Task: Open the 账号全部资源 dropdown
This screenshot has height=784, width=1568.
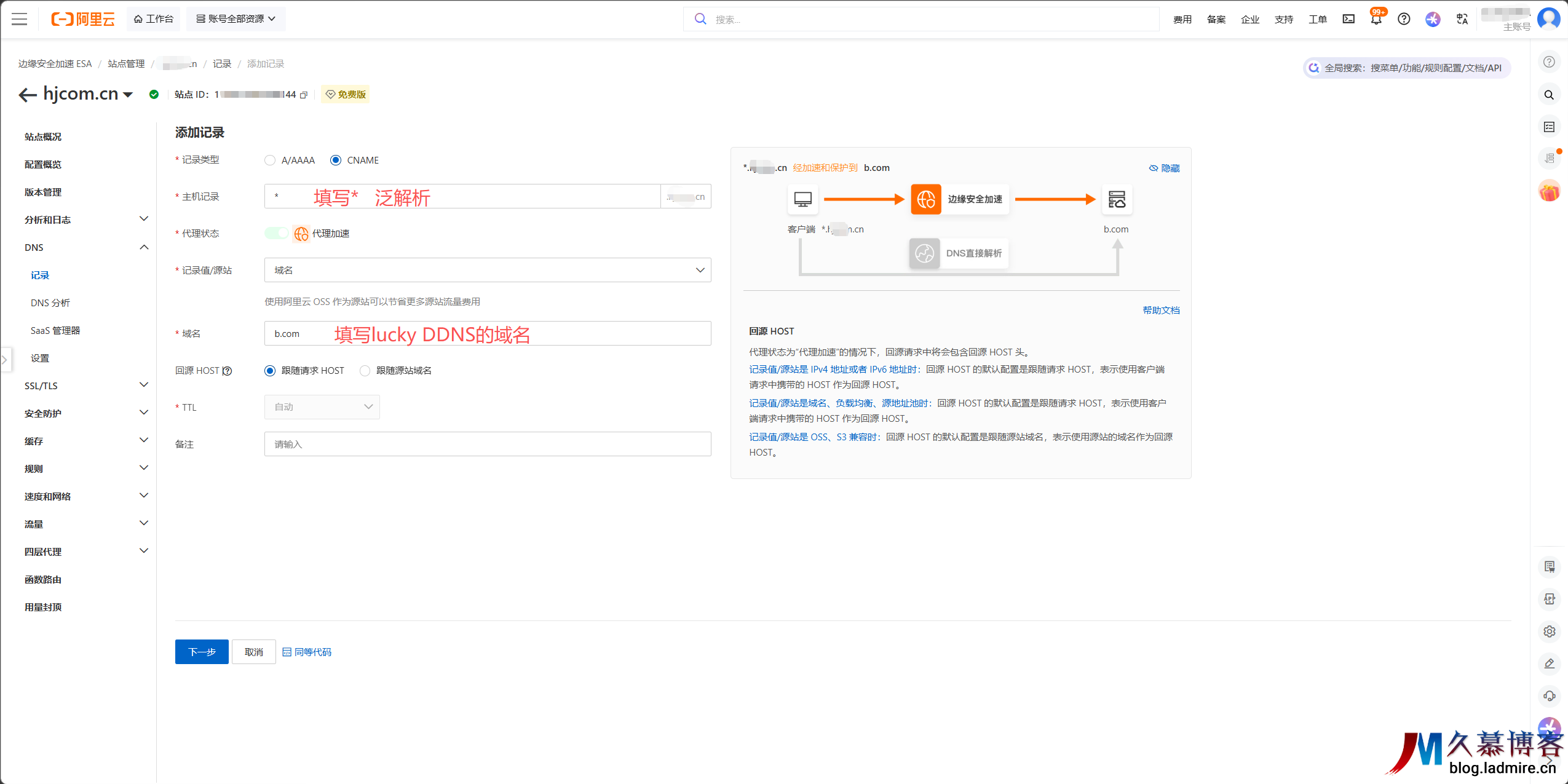Action: click(x=236, y=19)
